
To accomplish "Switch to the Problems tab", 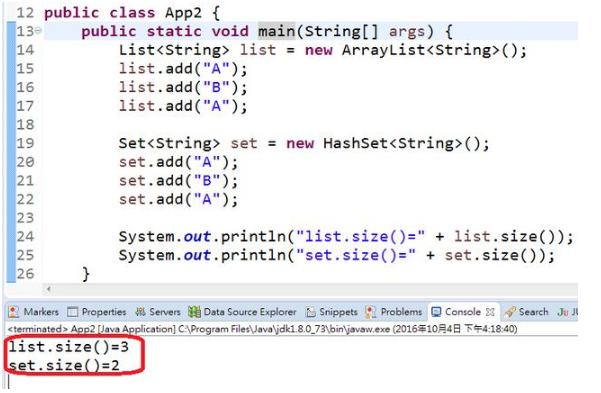I will pos(394,312).
